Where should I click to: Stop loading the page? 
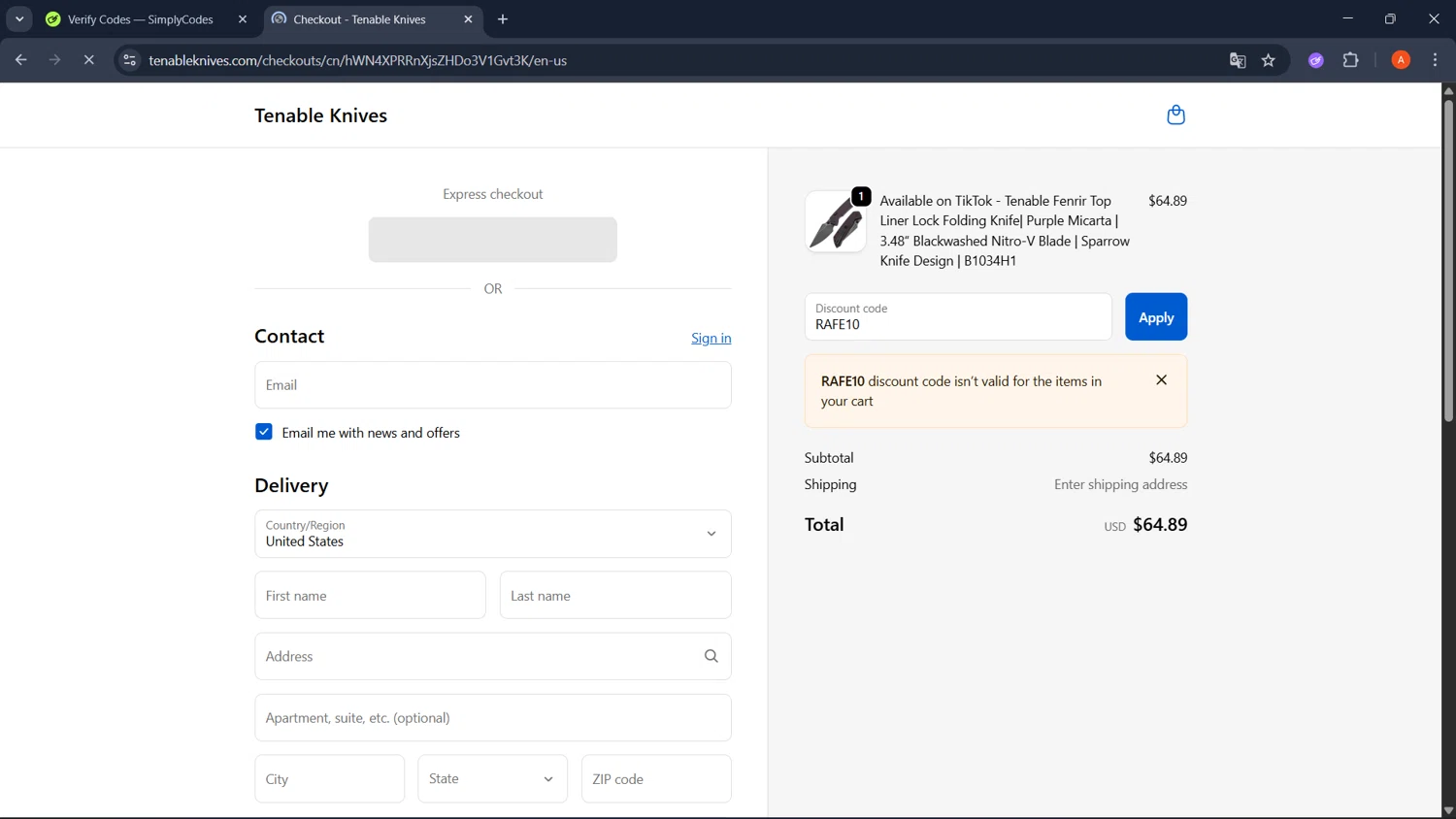(88, 60)
